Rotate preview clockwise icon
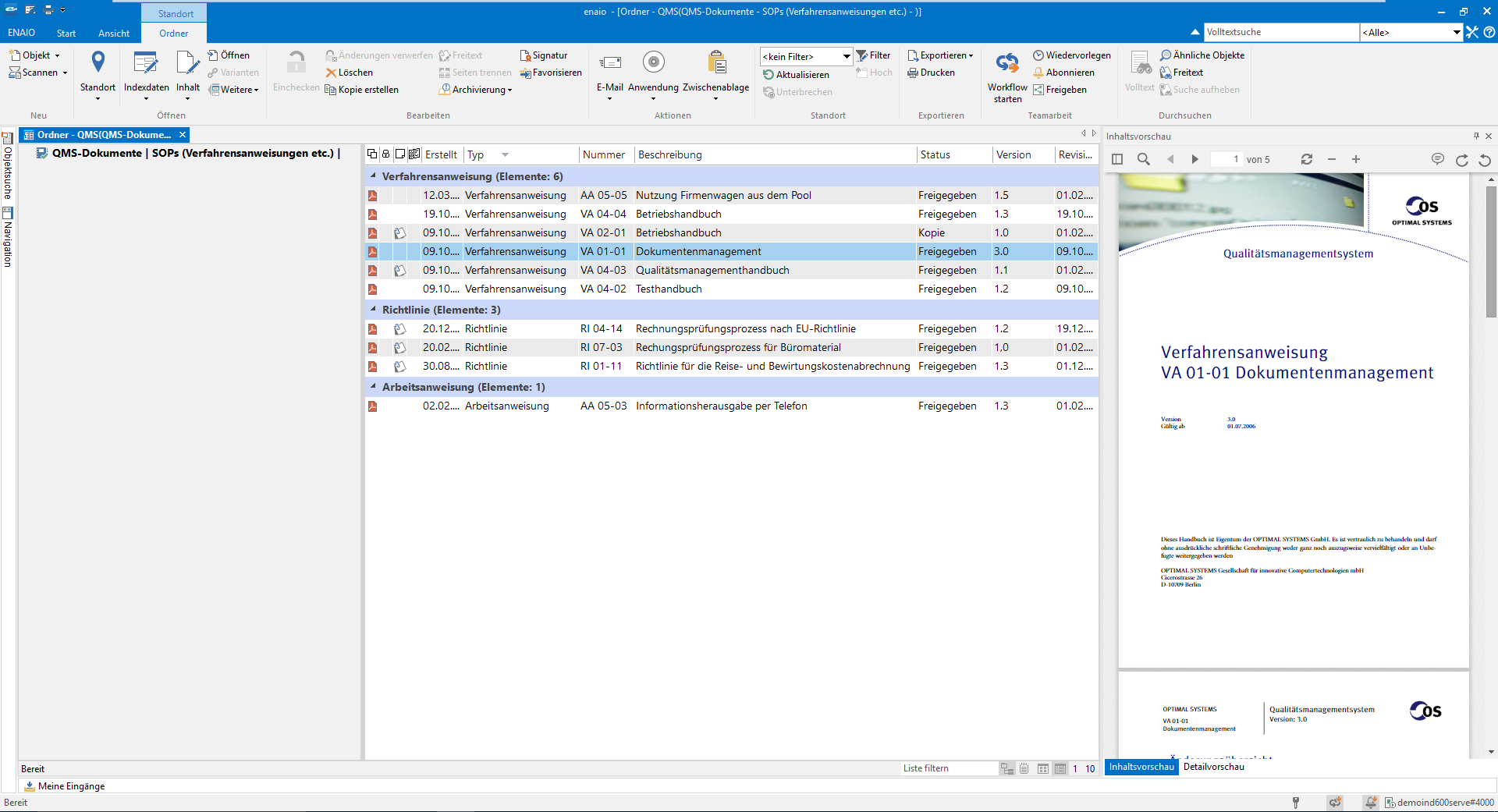The image size is (1498, 812). (x=1461, y=160)
